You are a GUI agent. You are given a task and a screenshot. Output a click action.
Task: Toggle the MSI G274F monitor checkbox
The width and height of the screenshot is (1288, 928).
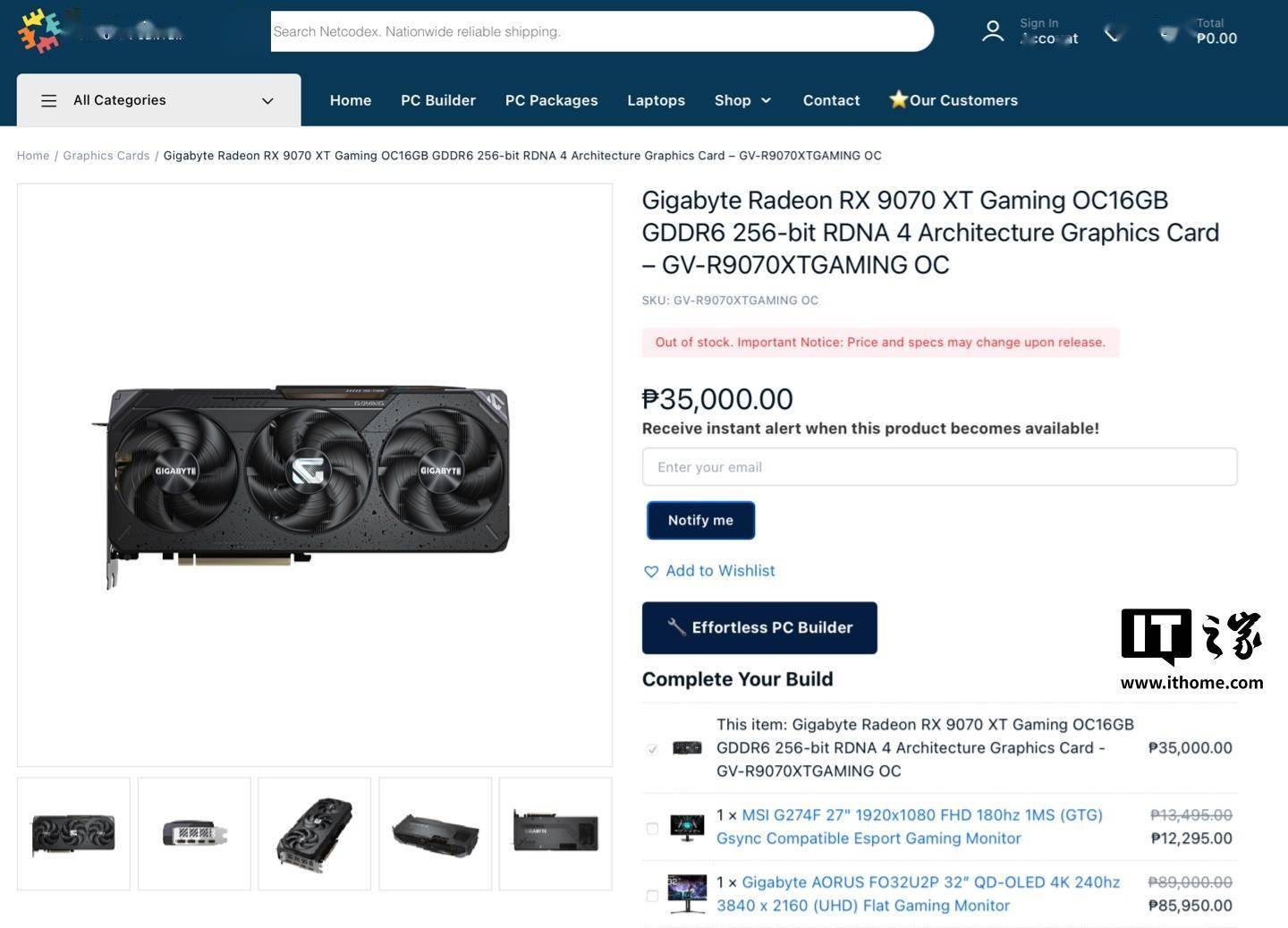pos(652,829)
